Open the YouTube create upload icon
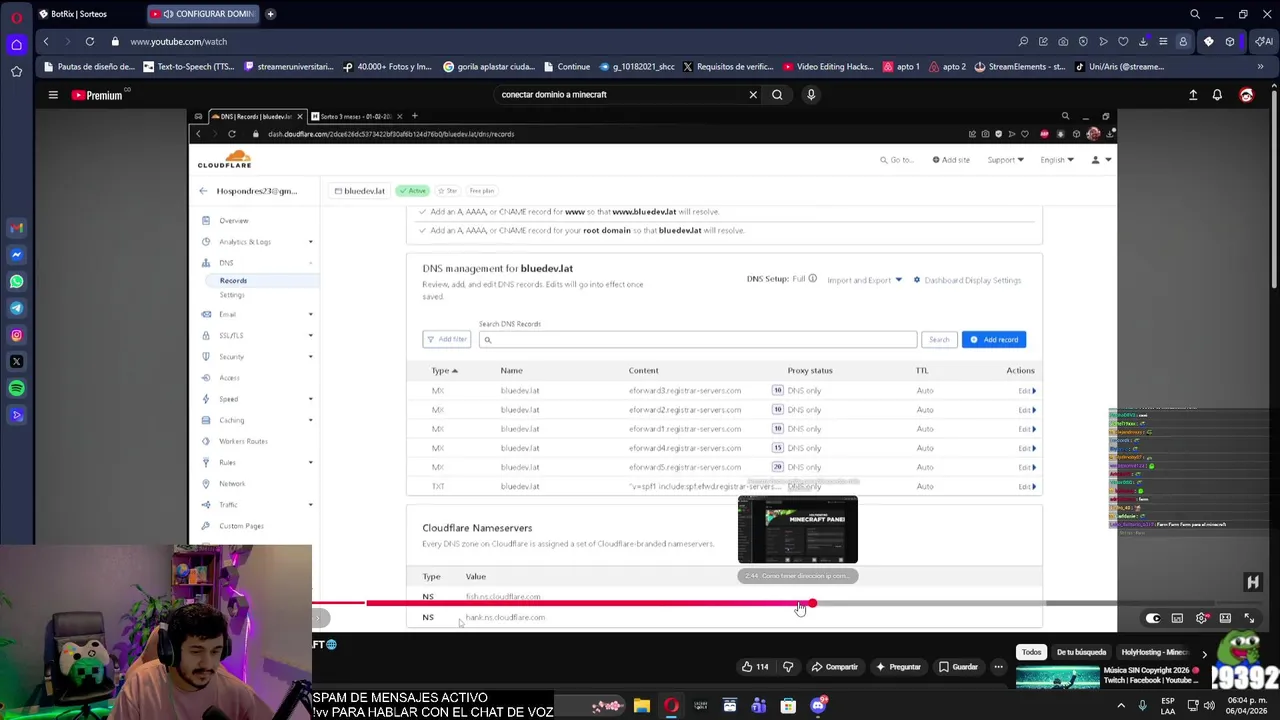This screenshot has width=1280, height=720. (x=1193, y=95)
